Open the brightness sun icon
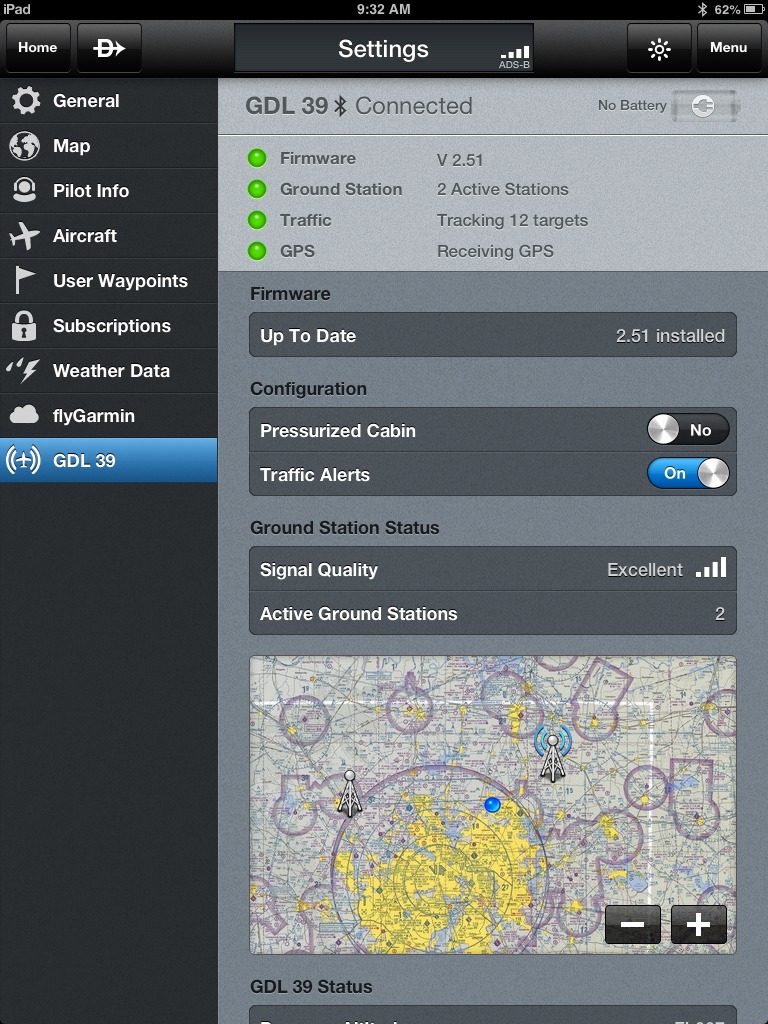The width and height of the screenshot is (768, 1024). [x=659, y=48]
